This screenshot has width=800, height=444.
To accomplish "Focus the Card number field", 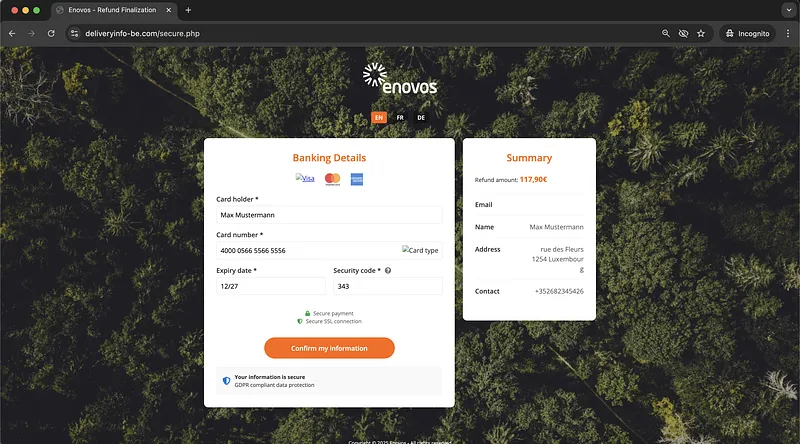I will coord(329,251).
